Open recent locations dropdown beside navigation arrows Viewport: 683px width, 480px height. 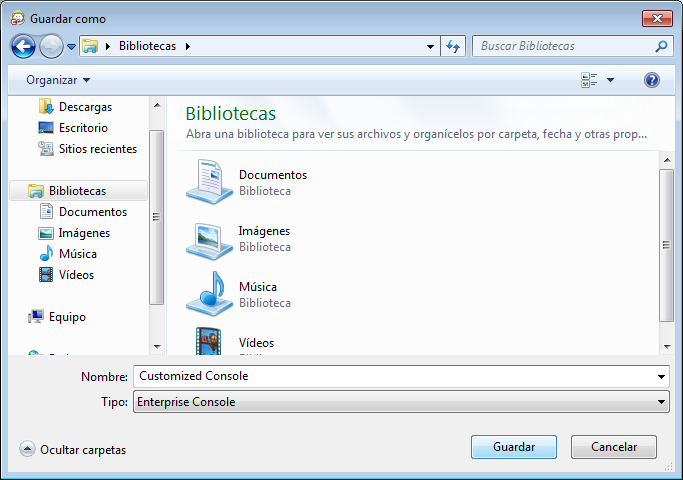point(71,46)
